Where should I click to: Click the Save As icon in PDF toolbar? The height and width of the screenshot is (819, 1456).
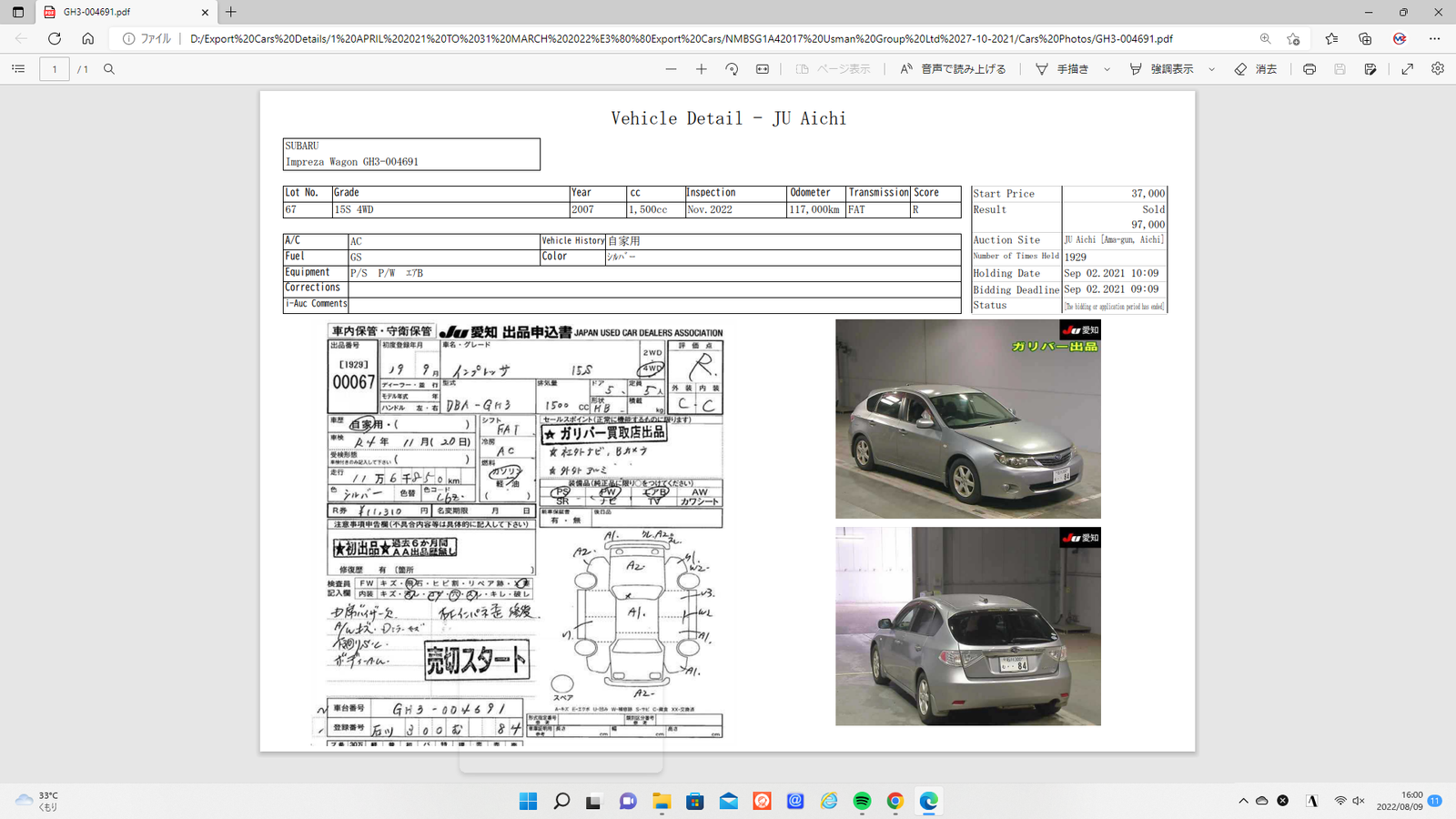(x=1370, y=69)
